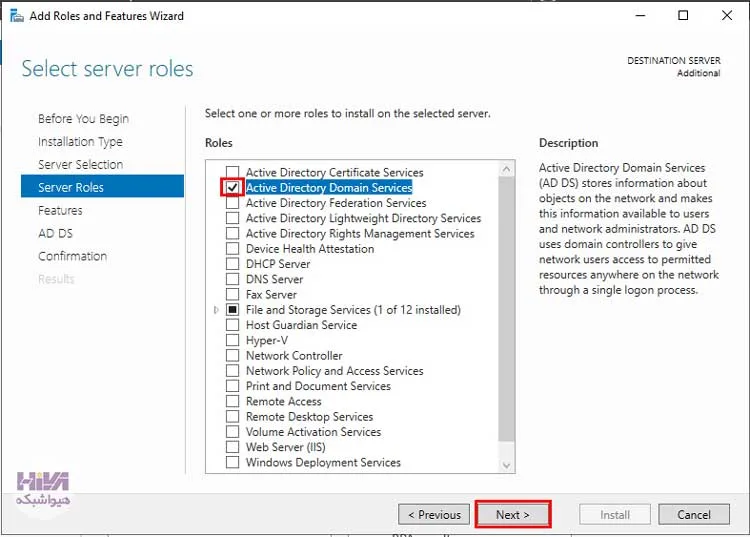Check Active Directory Certificate Services role
The width and height of the screenshot is (750, 537).
point(232,172)
